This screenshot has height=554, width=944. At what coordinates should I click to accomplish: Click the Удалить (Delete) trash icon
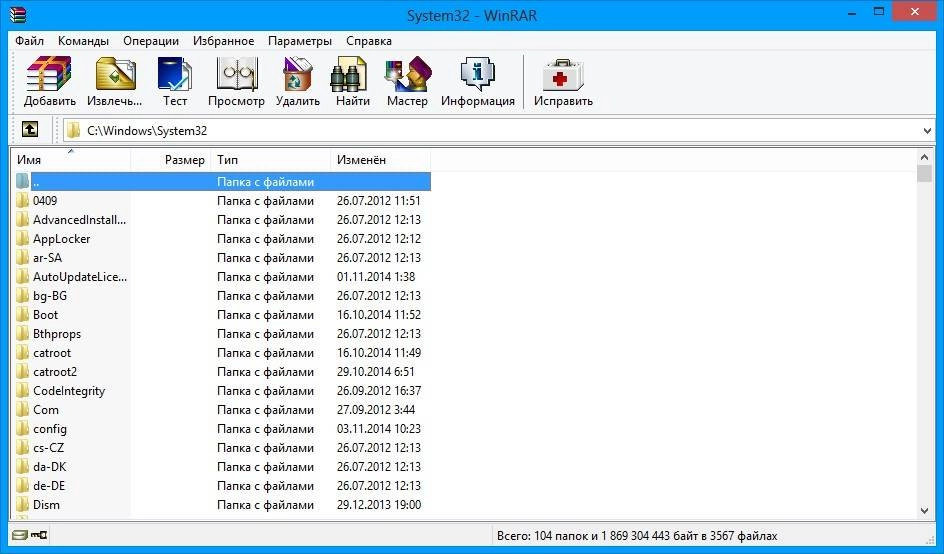tap(297, 74)
